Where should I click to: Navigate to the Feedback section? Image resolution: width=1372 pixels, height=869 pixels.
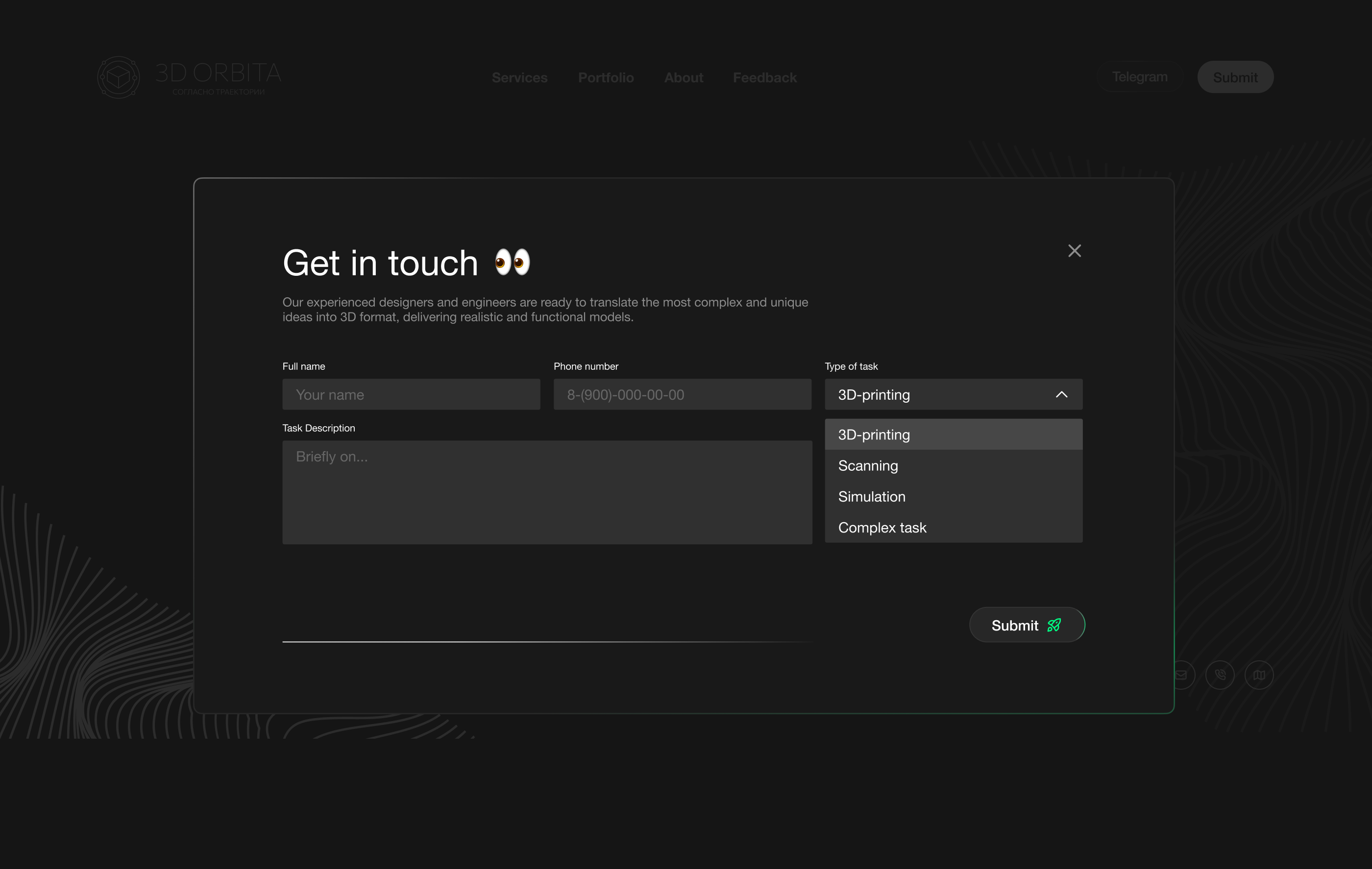tap(764, 77)
